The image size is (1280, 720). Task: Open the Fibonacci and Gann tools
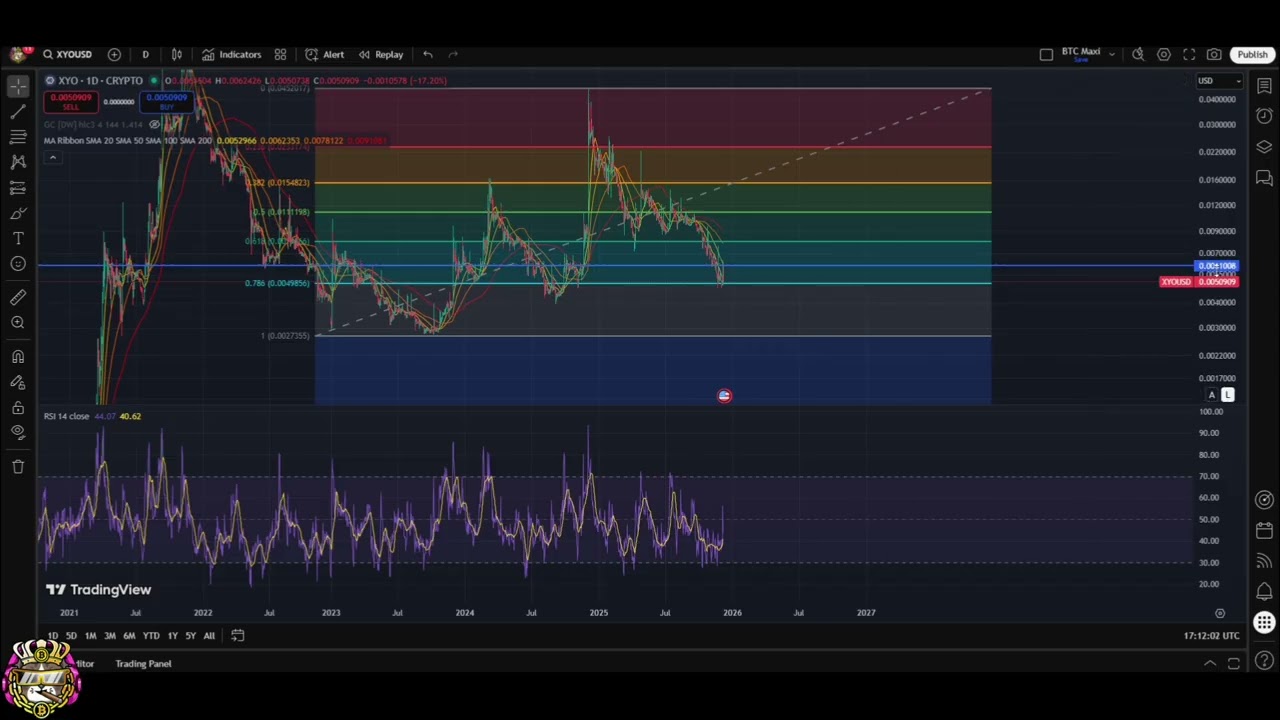pyautogui.click(x=18, y=137)
